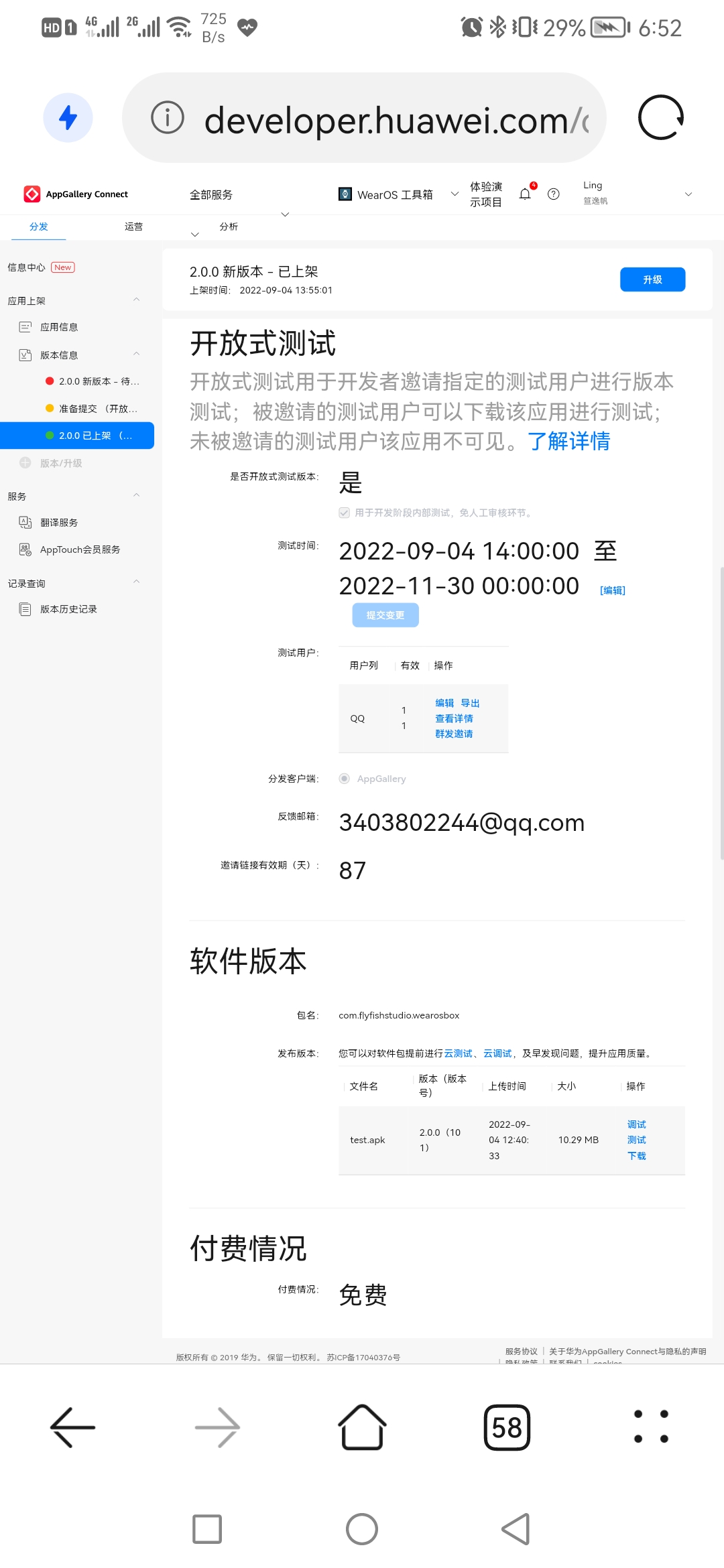Click the 版本历史记录 icon
Screen dimensions: 724x1568
click(25, 609)
